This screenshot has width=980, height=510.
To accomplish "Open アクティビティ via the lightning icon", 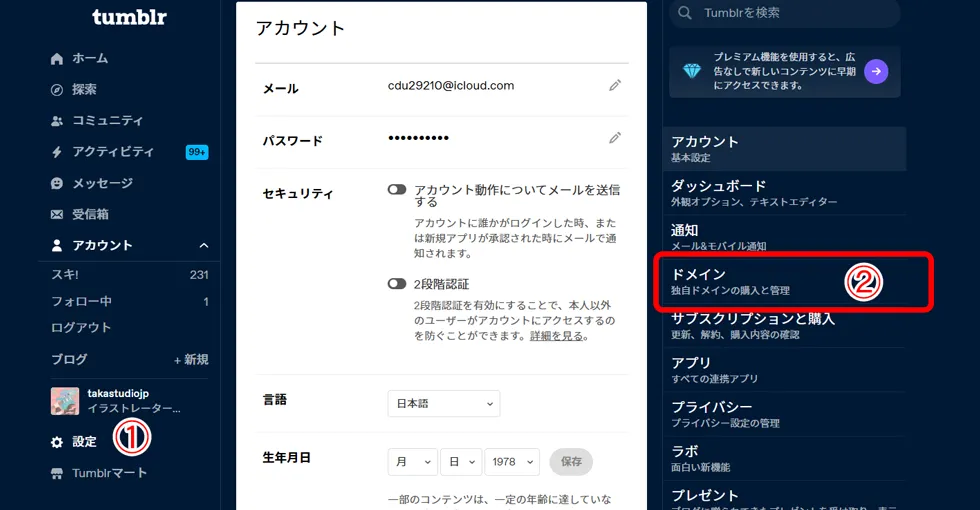I will click(x=57, y=152).
